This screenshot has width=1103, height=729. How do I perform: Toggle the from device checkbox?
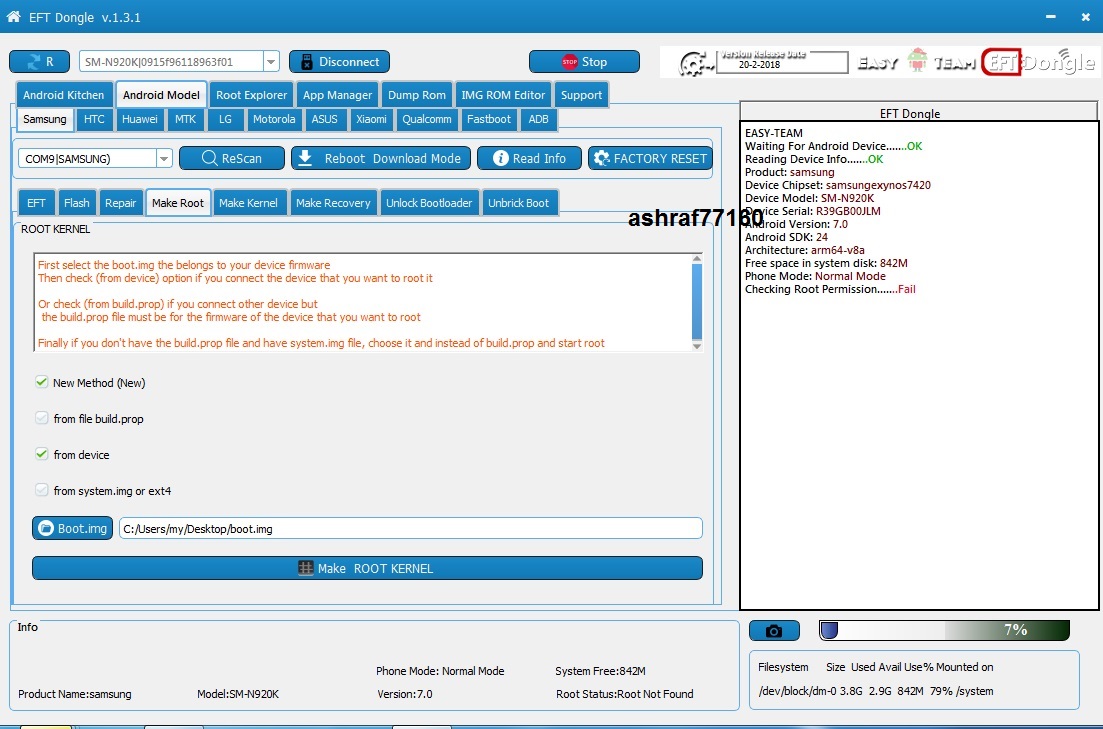pos(42,454)
